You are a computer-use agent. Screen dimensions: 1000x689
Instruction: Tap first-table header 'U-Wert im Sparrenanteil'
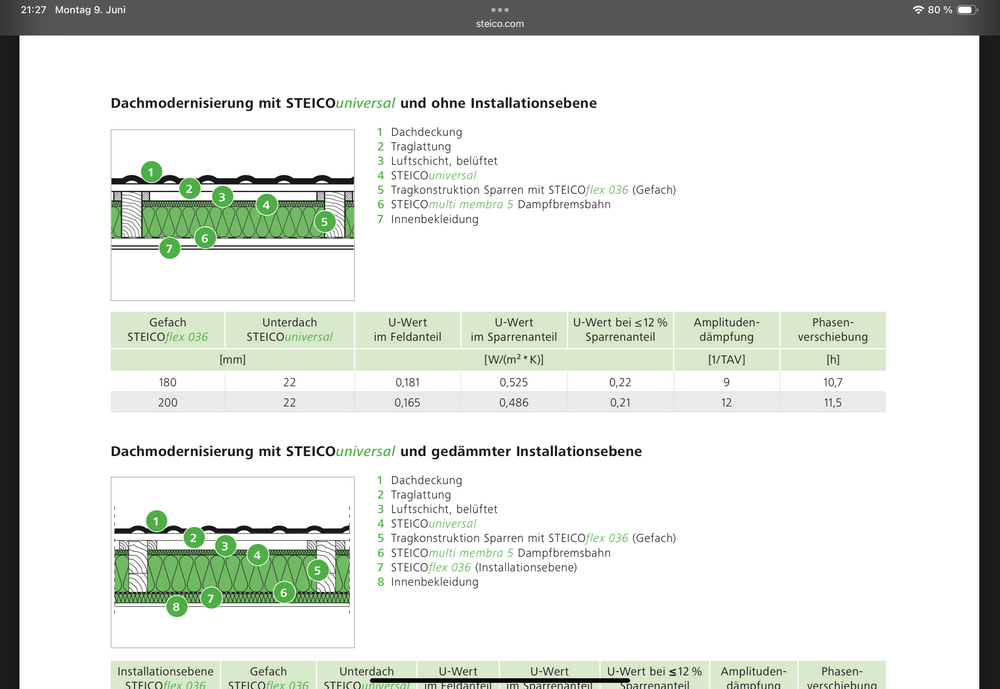pyautogui.click(x=514, y=330)
